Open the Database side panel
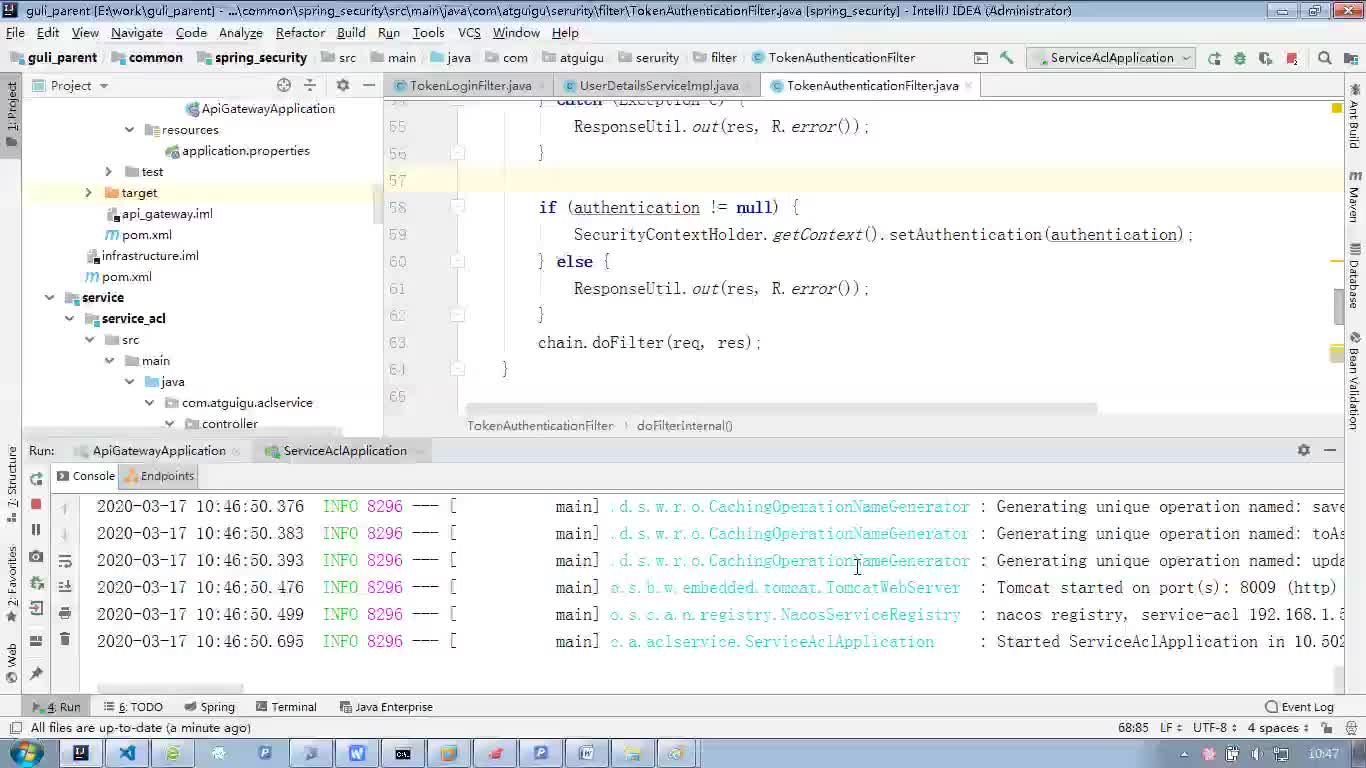1366x768 pixels. (1355, 277)
